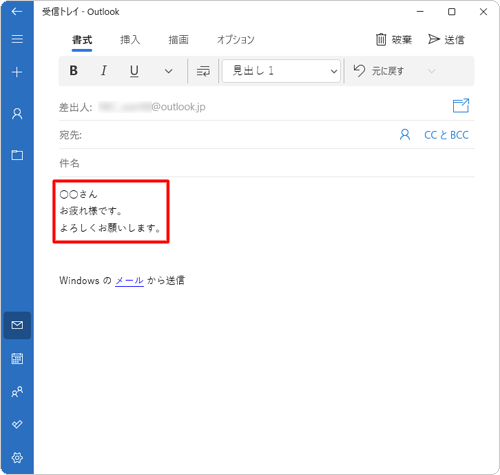500x475 pixels.
Task: Create new mail with plus icon
Action: tap(17, 72)
